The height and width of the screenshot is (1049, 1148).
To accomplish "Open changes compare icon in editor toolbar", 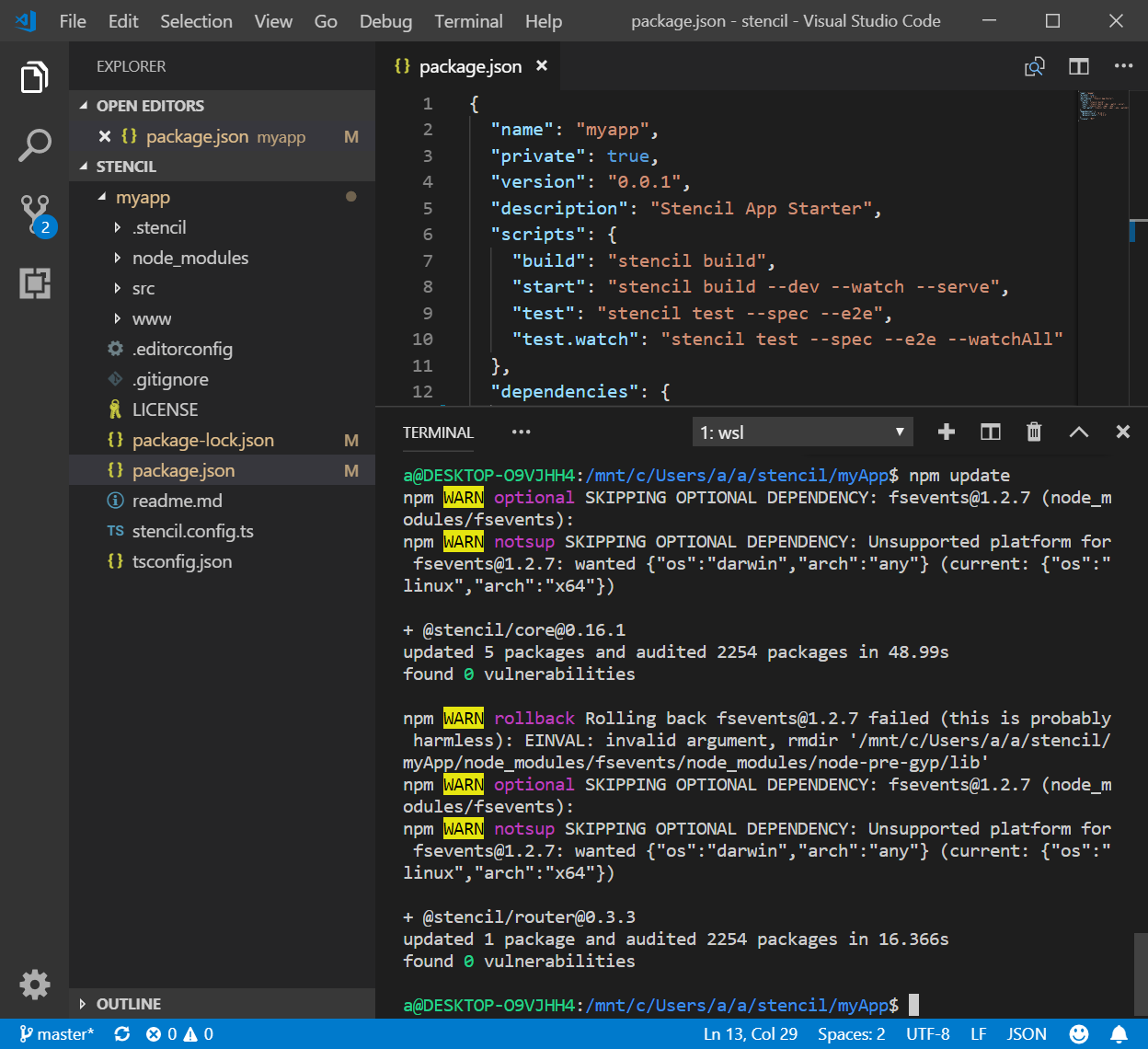I will click(x=1035, y=66).
